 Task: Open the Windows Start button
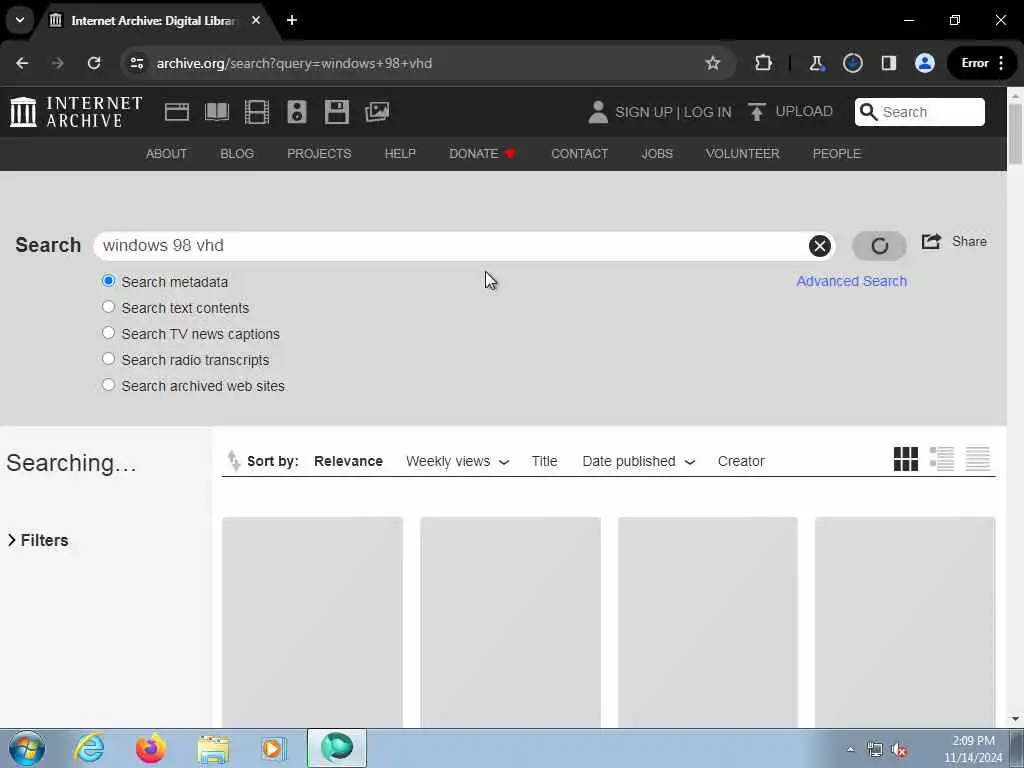pyautogui.click(x=27, y=748)
